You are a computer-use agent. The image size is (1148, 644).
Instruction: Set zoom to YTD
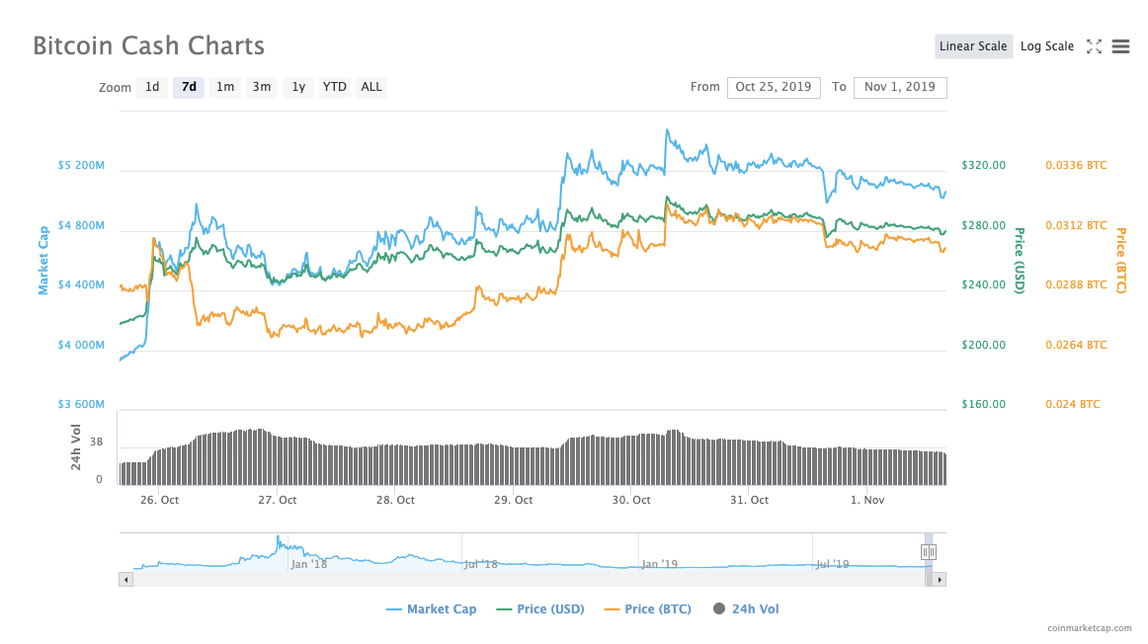[x=335, y=87]
